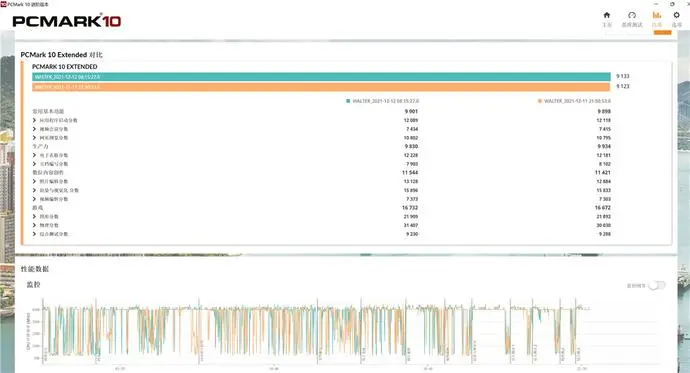Screen dimensions: 690x373
Task: Expand the photo editing score row (13 128)
Action: coord(34,181)
